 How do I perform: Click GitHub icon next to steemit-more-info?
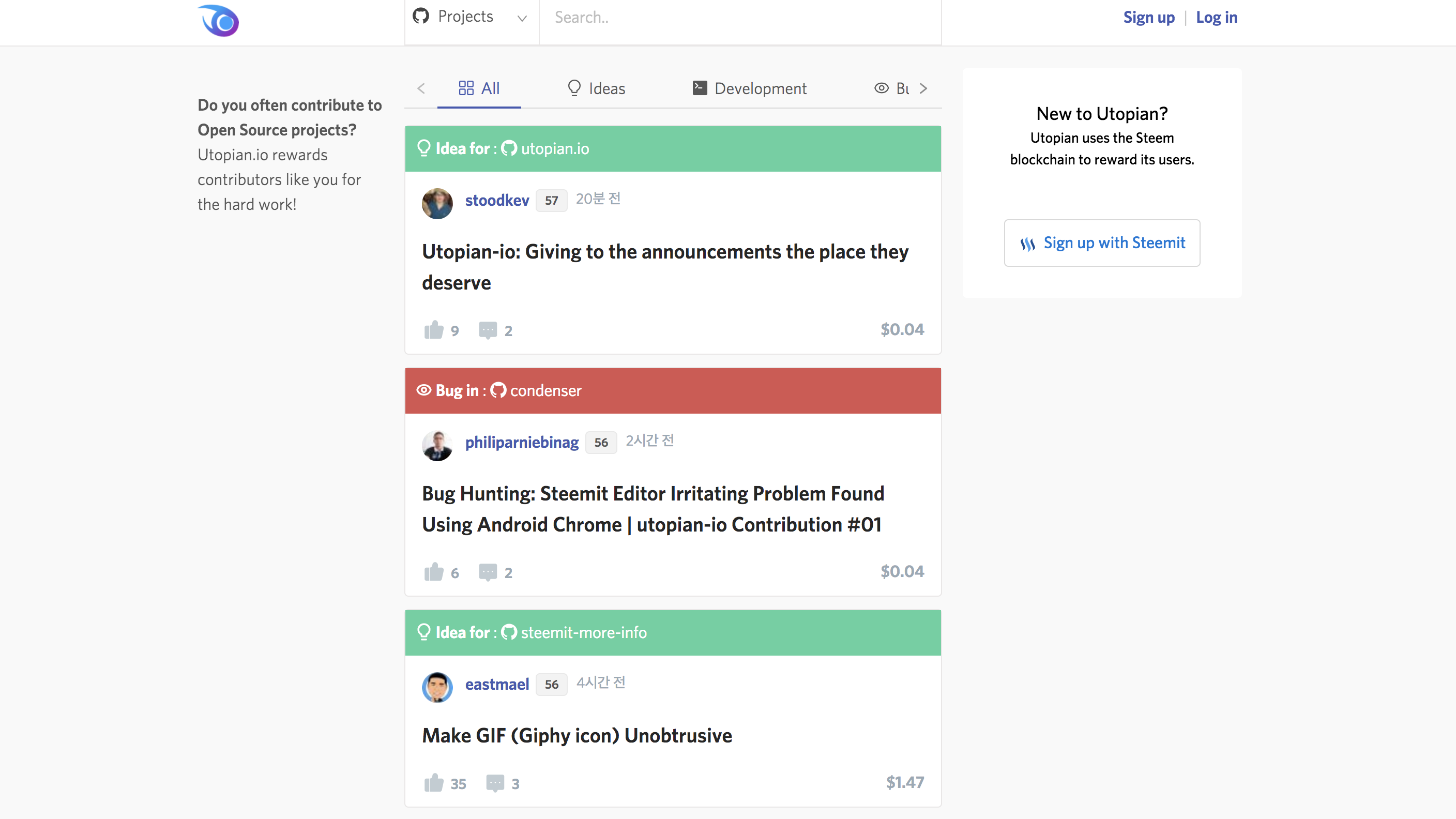pos(509,632)
